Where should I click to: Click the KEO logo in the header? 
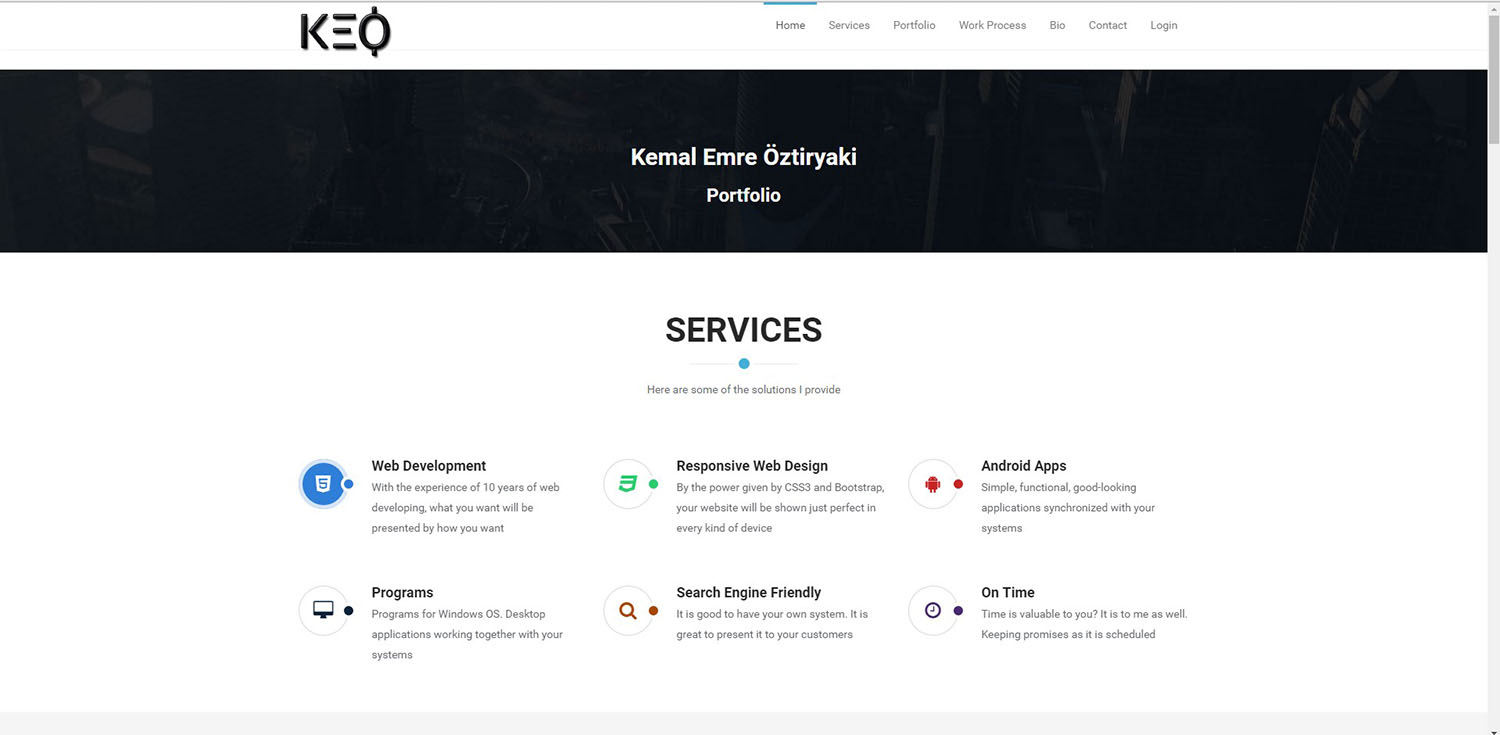click(x=345, y=30)
